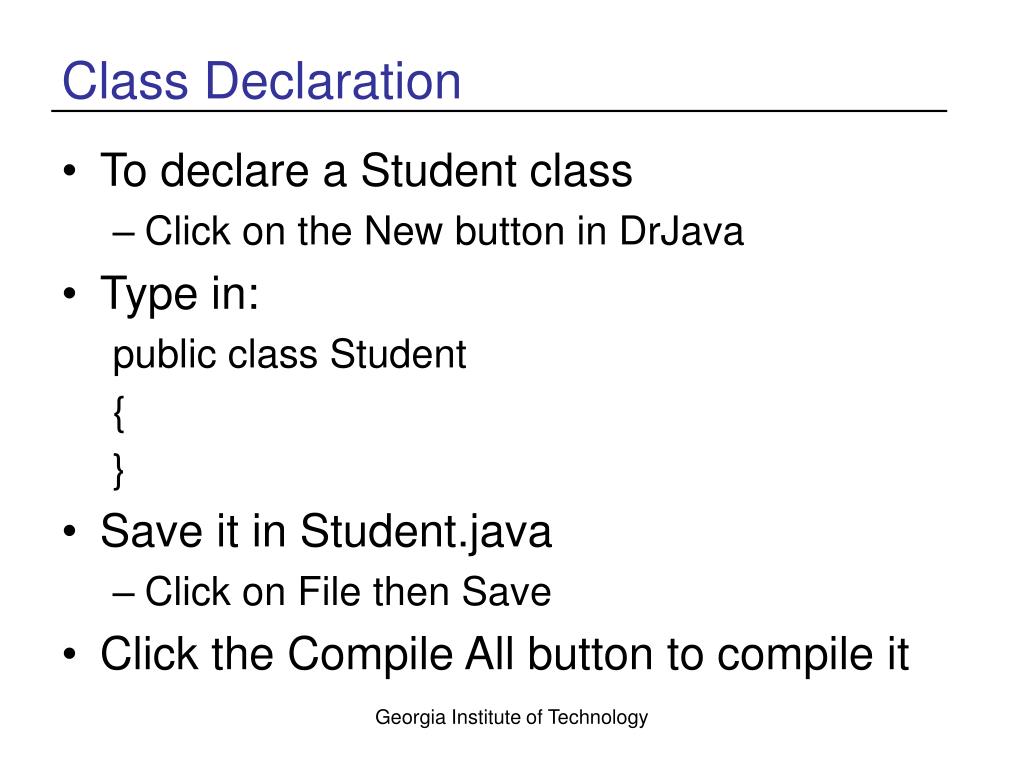Select the horizontal line under the title
The image size is (1024, 768).
point(499,111)
